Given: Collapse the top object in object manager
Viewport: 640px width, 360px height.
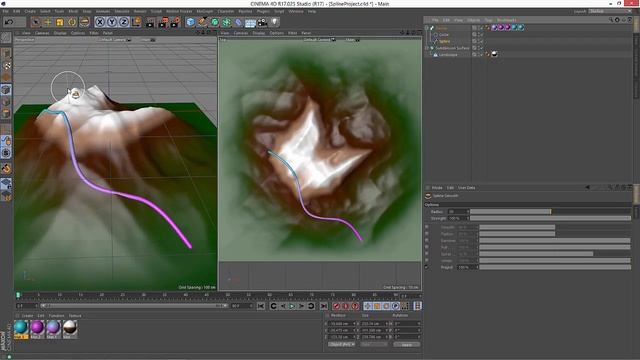Looking at the screenshot, I should [x=427, y=28].
